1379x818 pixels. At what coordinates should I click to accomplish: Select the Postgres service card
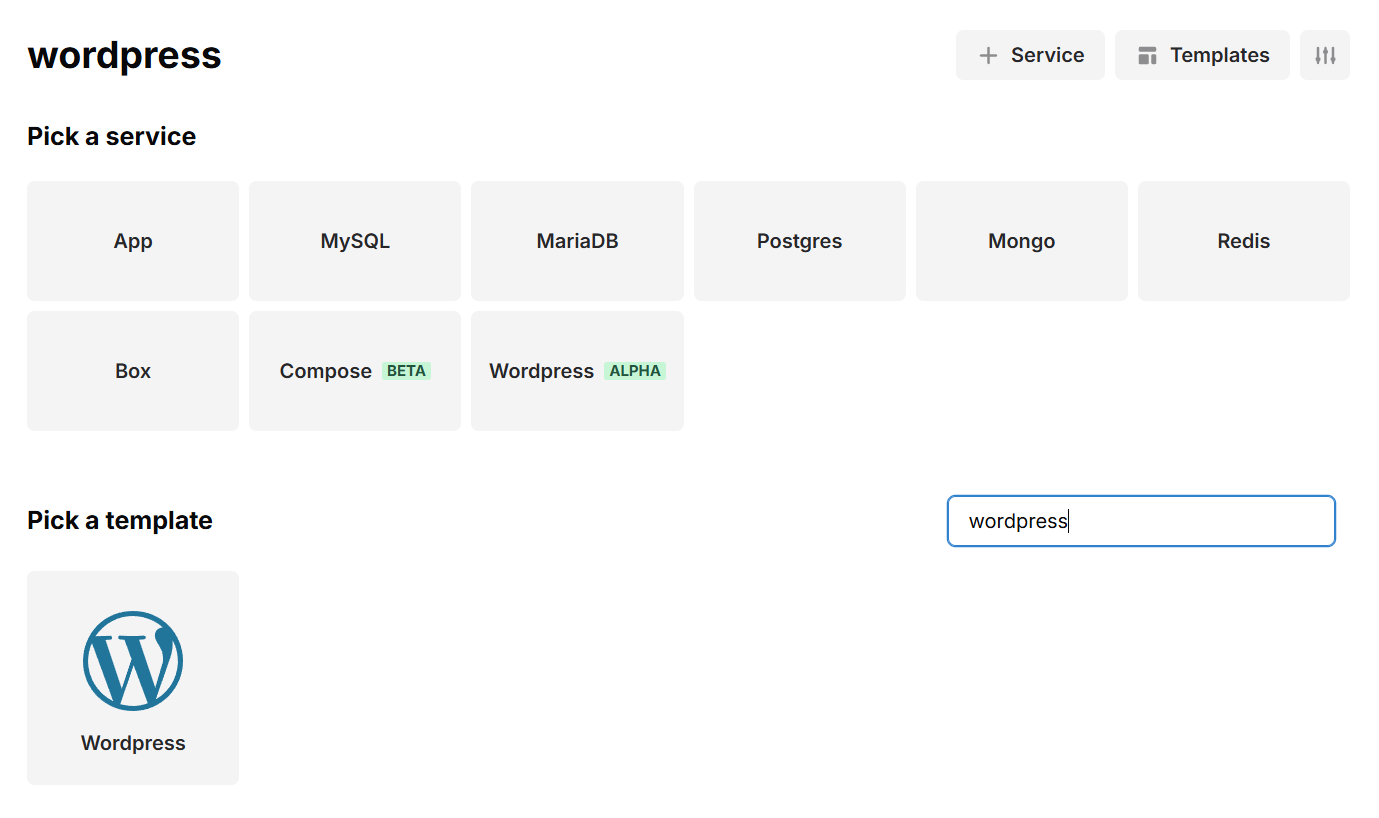(800, 241)
